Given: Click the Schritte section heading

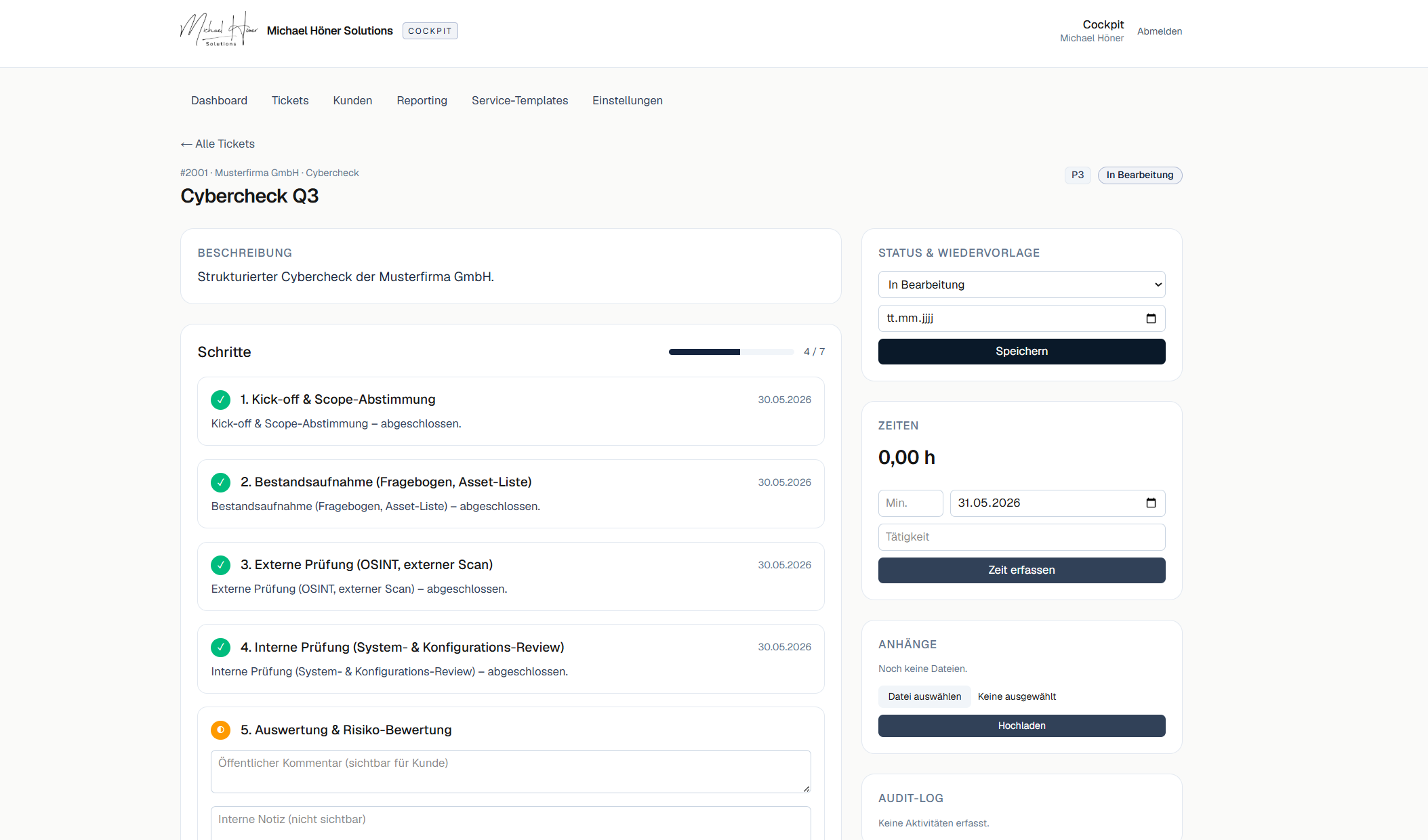Looking at the screenshot, I should tap(224, 352).
